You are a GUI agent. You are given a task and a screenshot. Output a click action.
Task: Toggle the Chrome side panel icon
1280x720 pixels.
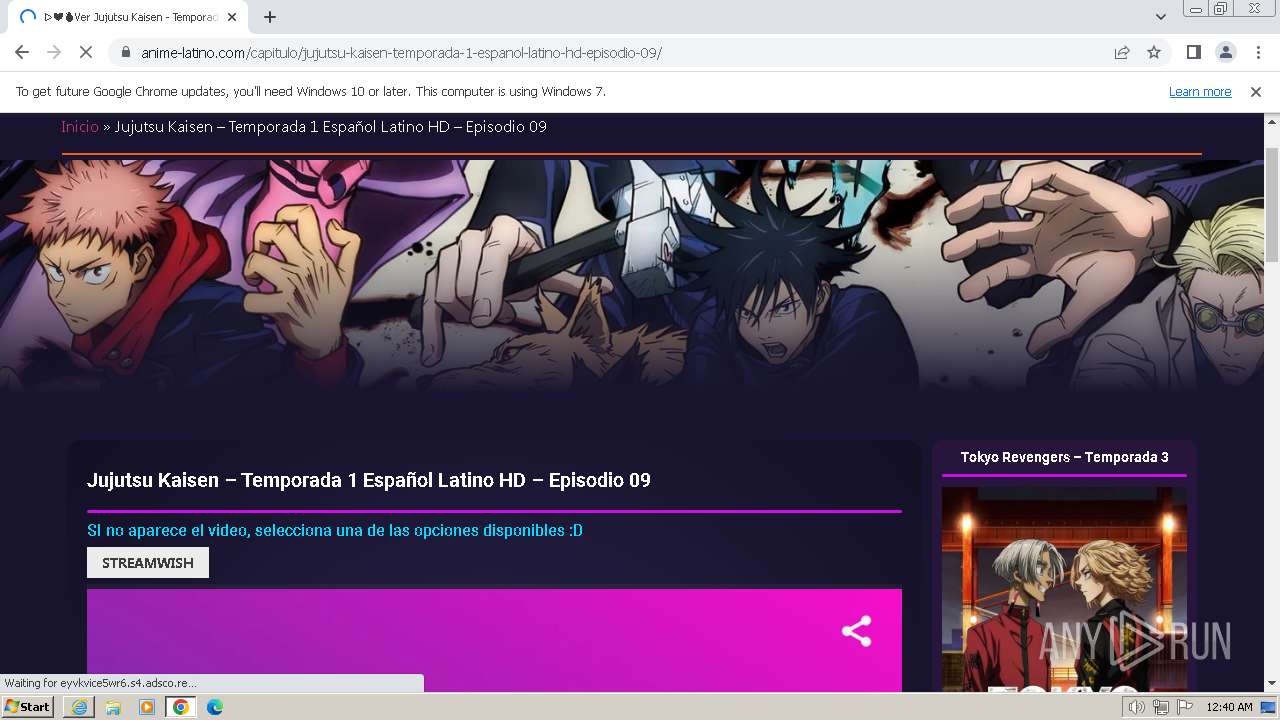1193,52
